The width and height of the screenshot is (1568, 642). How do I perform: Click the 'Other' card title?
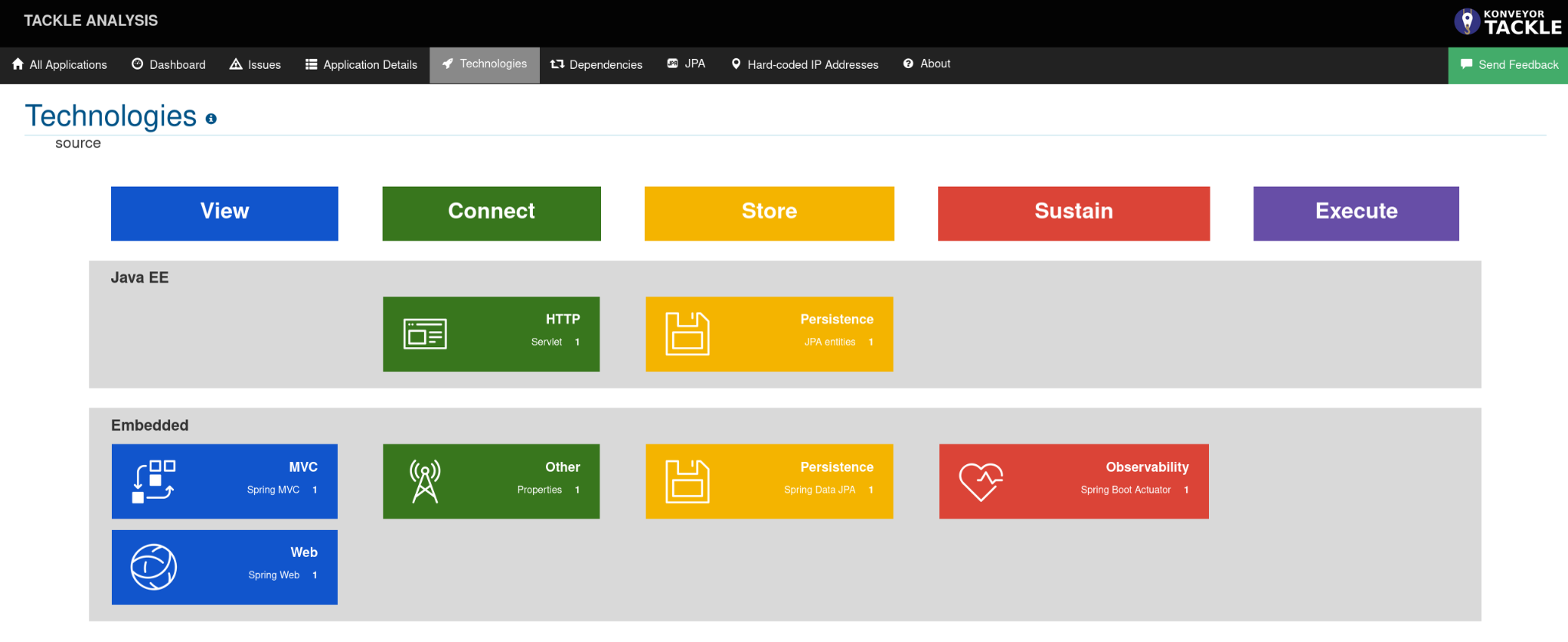point(563,467)
